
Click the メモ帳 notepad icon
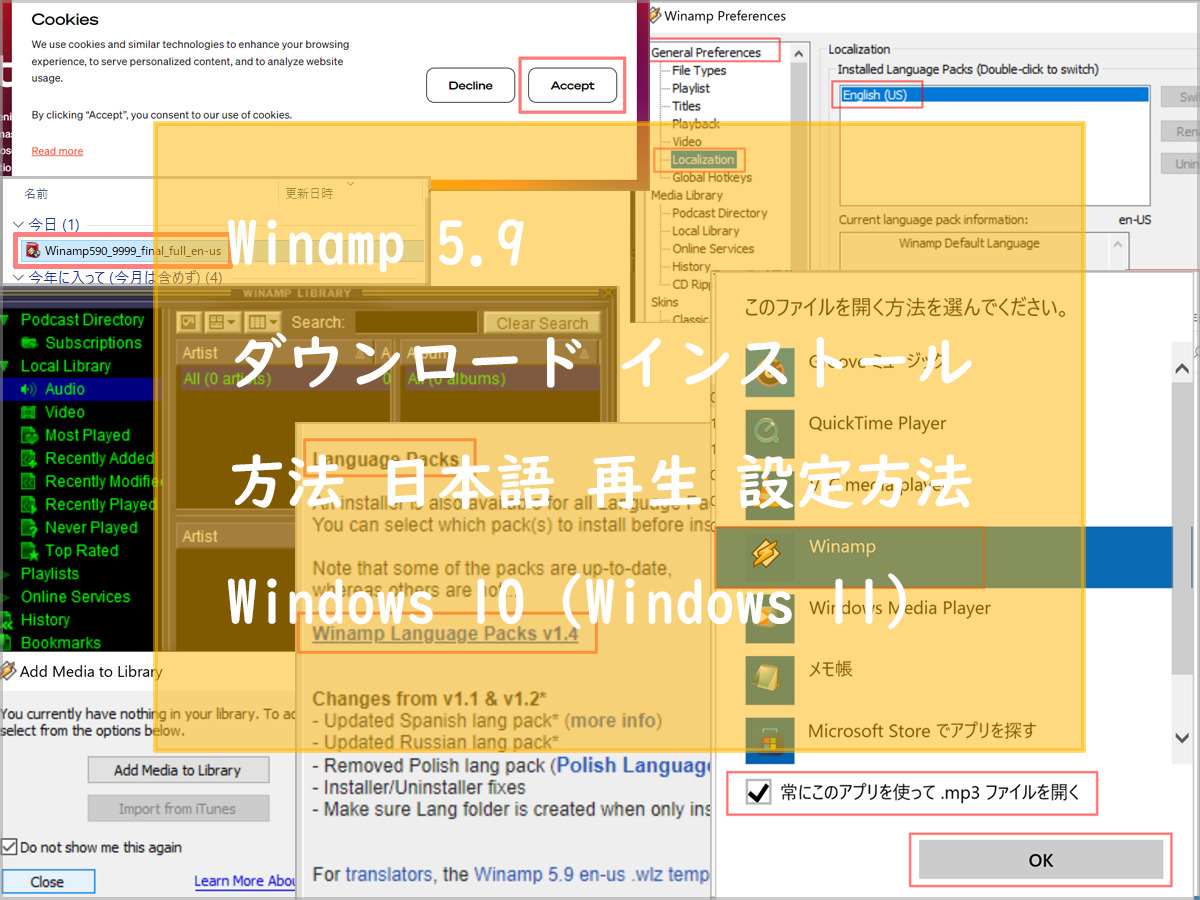point(770,680)
